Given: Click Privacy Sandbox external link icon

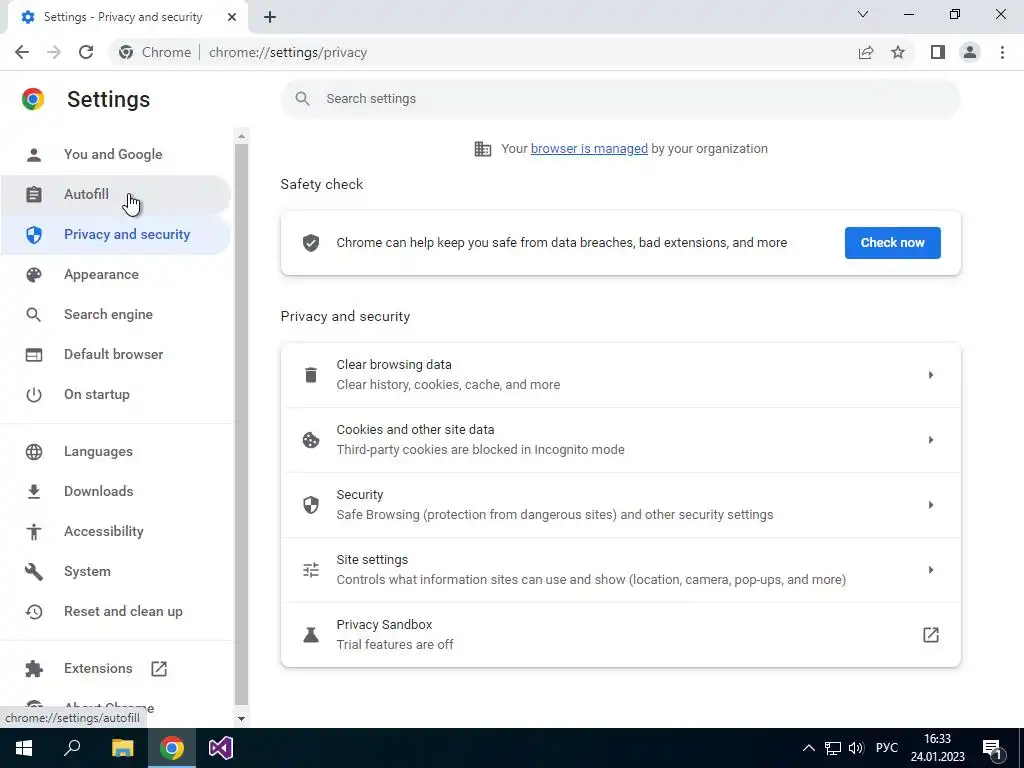Looking at the screenshot, I should [931, 635].
